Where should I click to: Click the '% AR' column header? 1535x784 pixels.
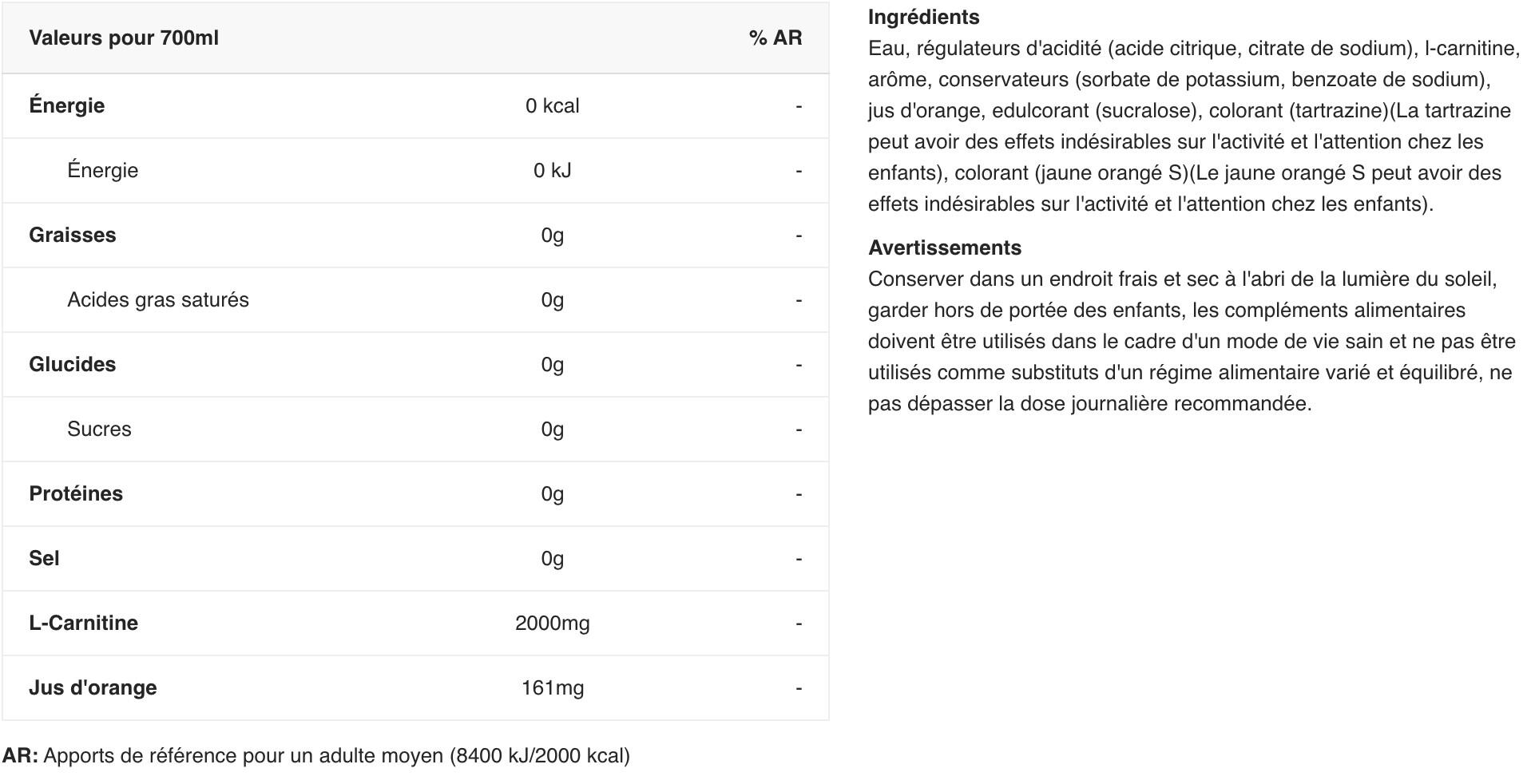775,38
